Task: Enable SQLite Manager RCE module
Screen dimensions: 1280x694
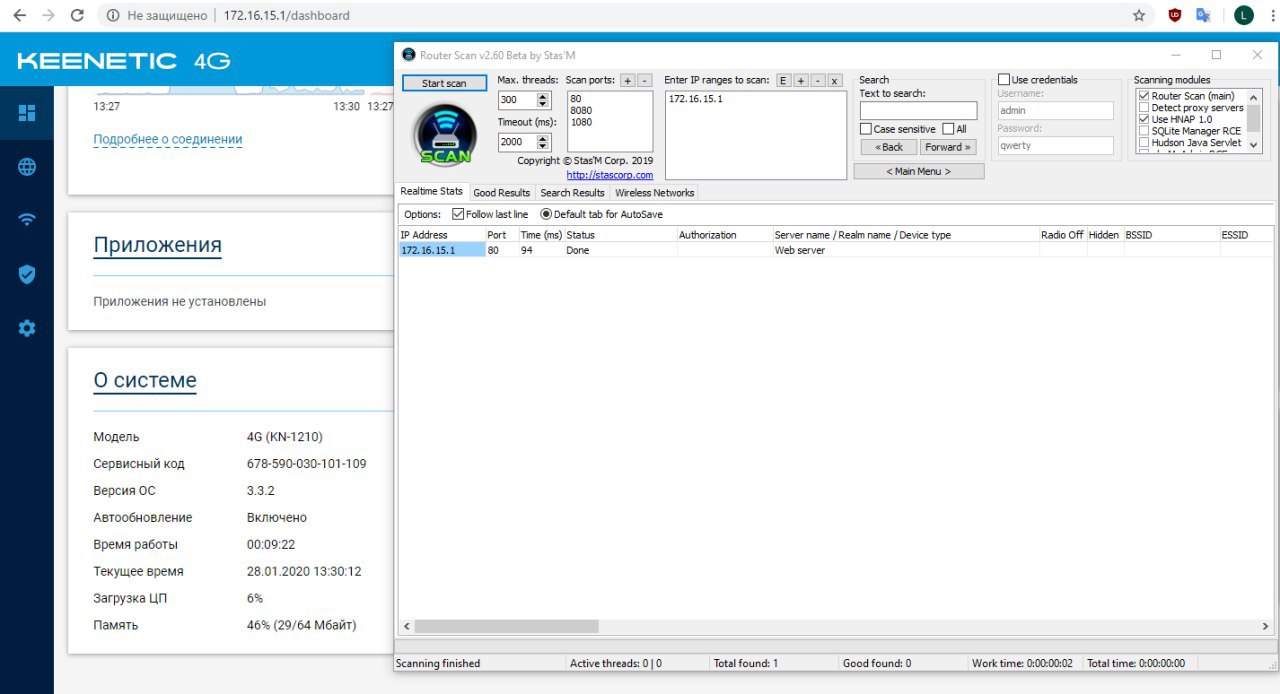Action: (1144, 131)
